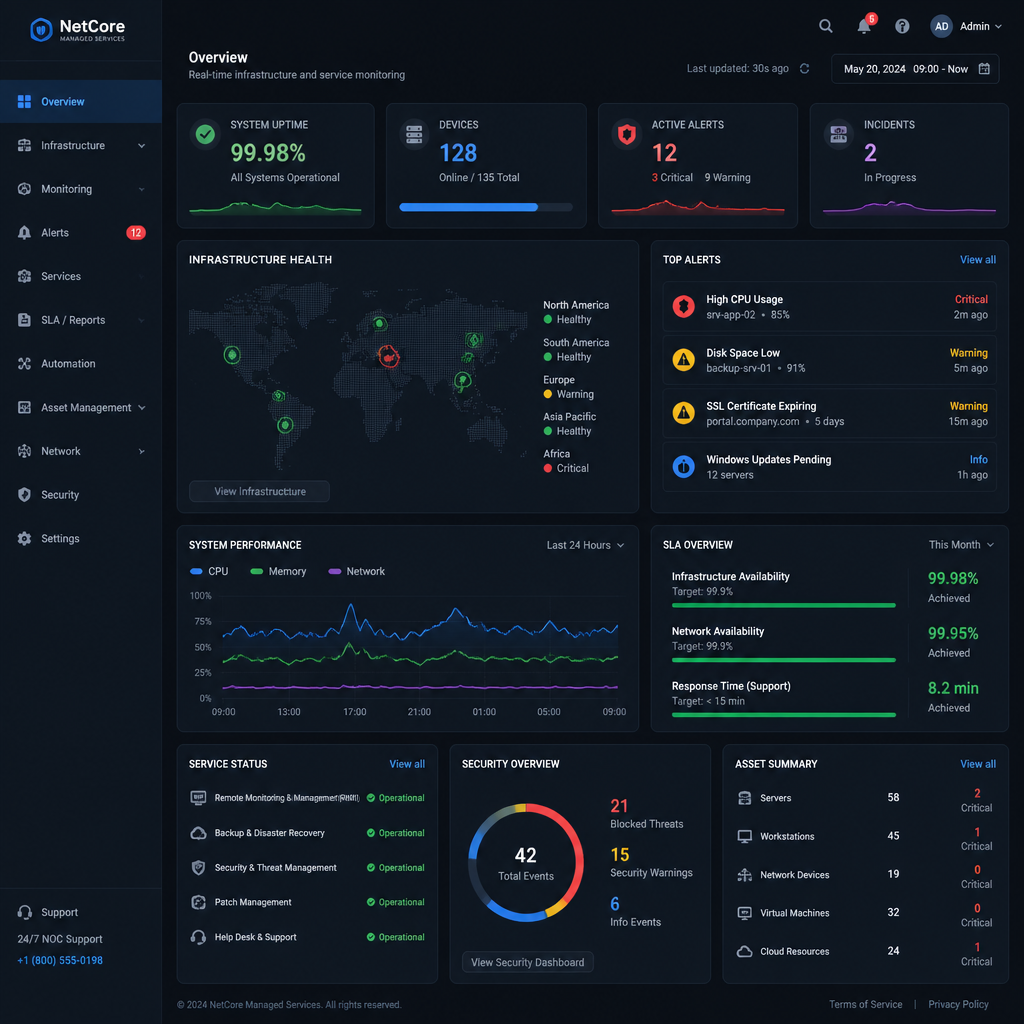Click the help question mark icon
The width and height of the screenshot is (1024, 1024).
click(902, 26)
